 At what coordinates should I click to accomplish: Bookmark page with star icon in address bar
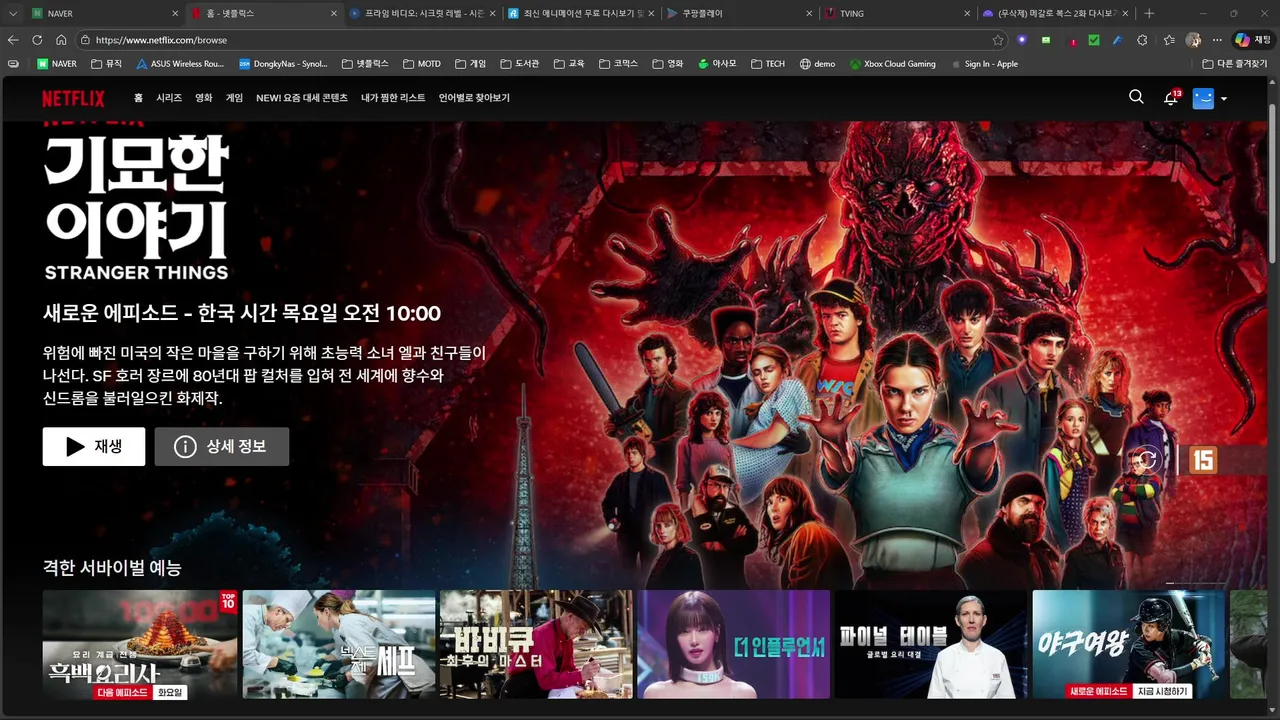998,40
